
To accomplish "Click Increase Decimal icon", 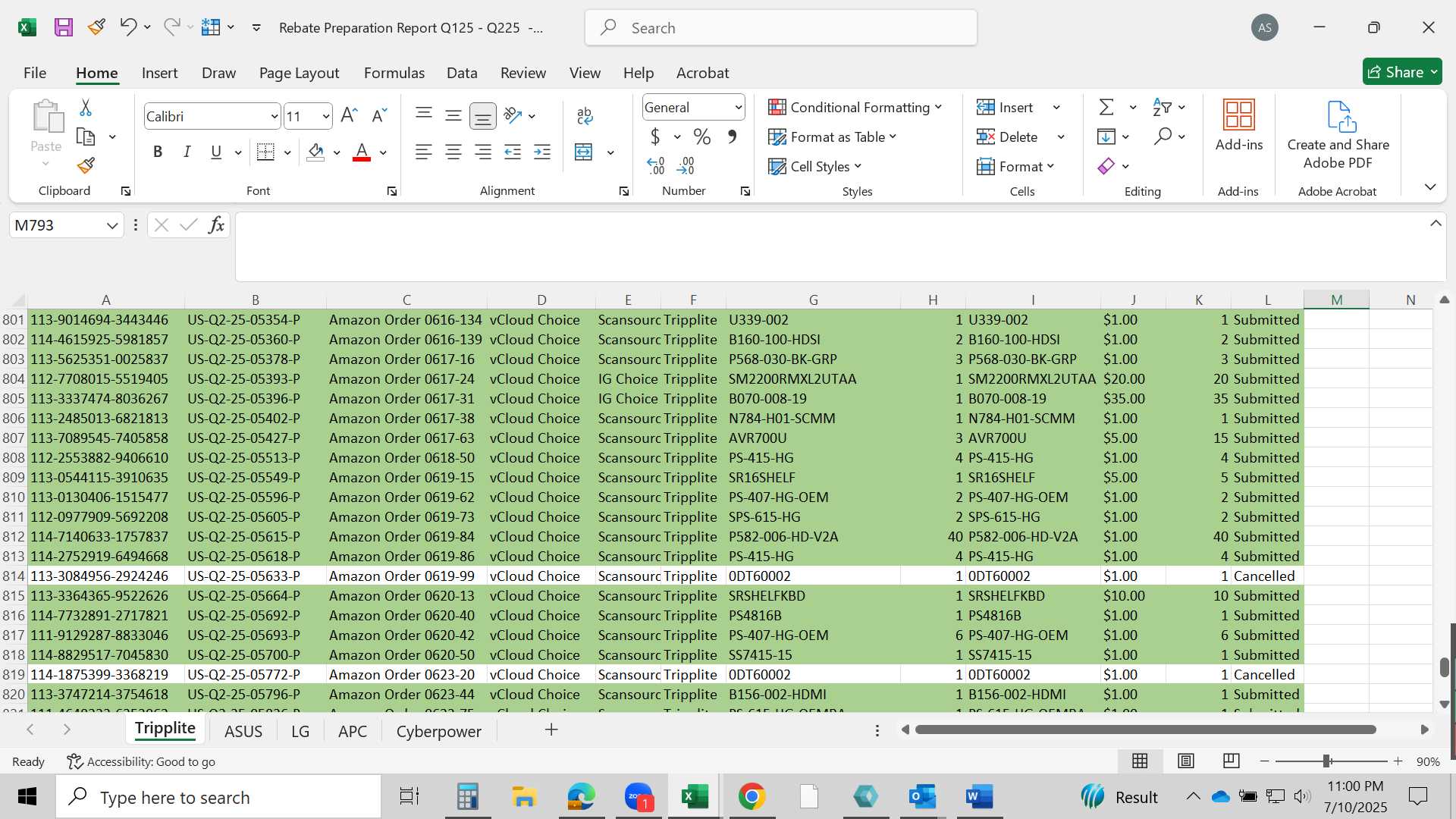I will tap(656, 165).
